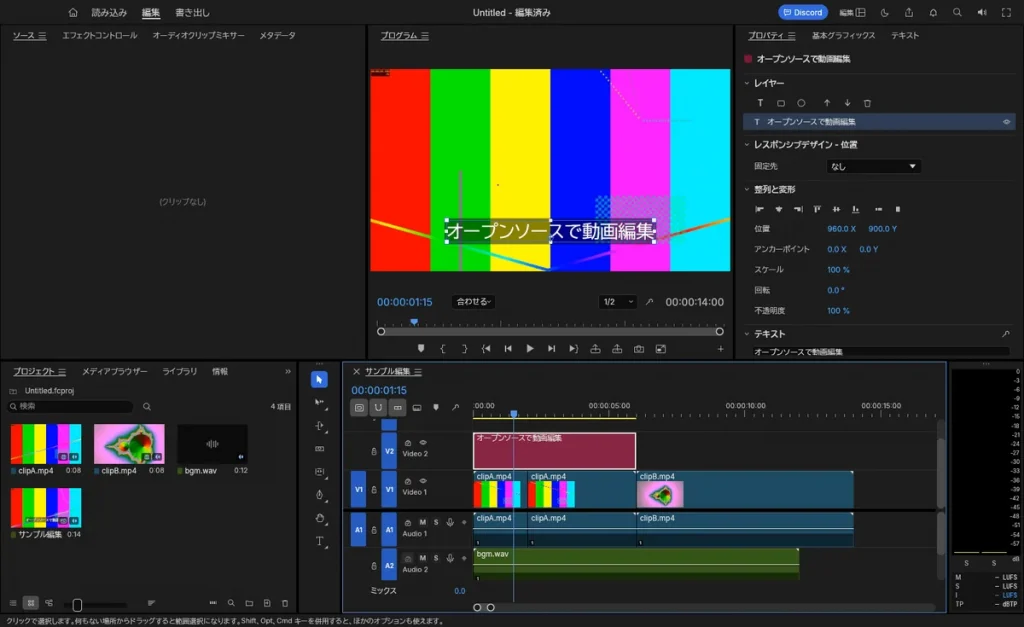Viewport: 1024px width, 627px height.
Task: Open the プログラム panel menu
Action: pos(424,36)
